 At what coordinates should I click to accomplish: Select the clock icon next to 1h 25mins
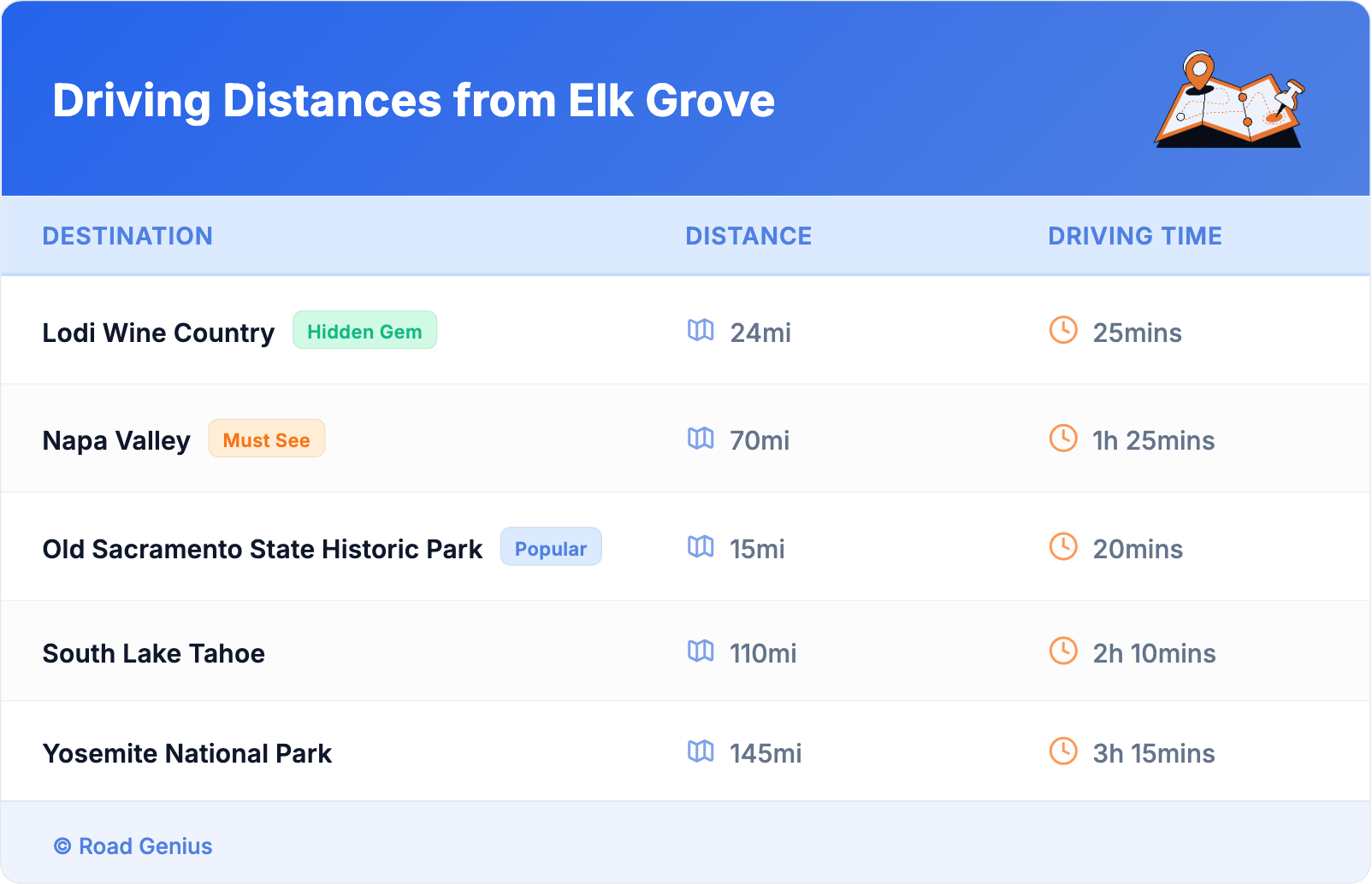1063,439
